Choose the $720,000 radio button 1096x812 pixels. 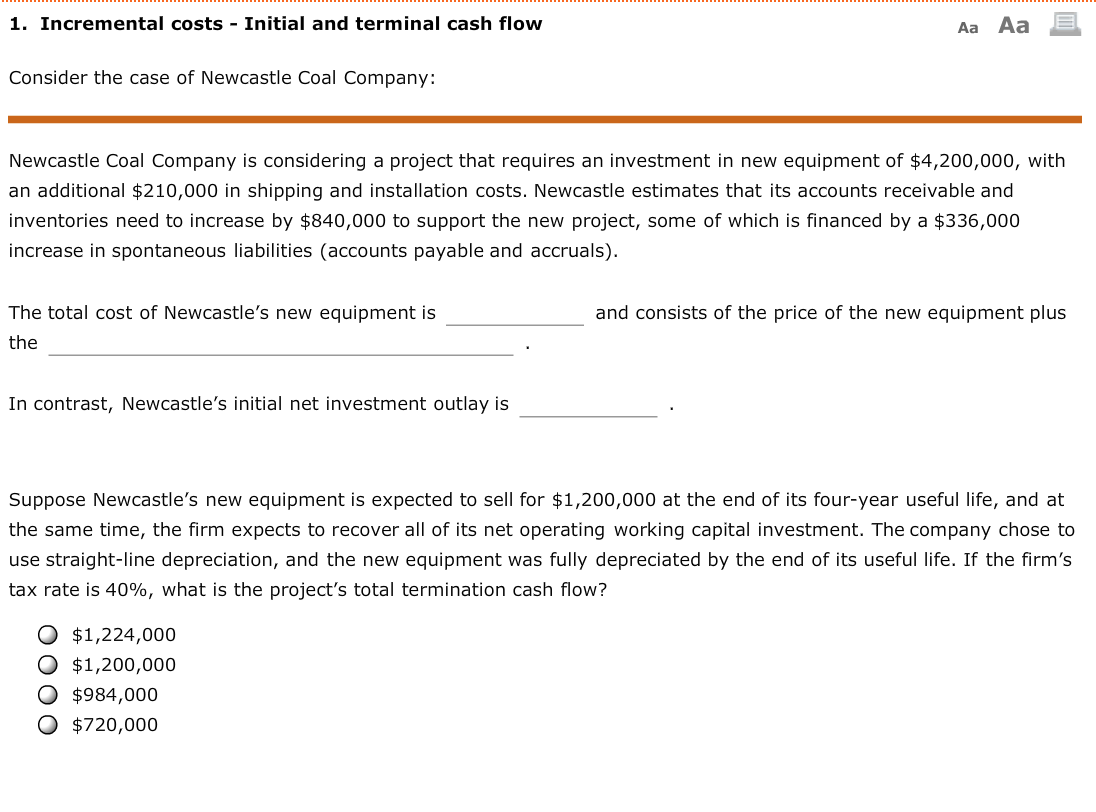pos(46,724)
